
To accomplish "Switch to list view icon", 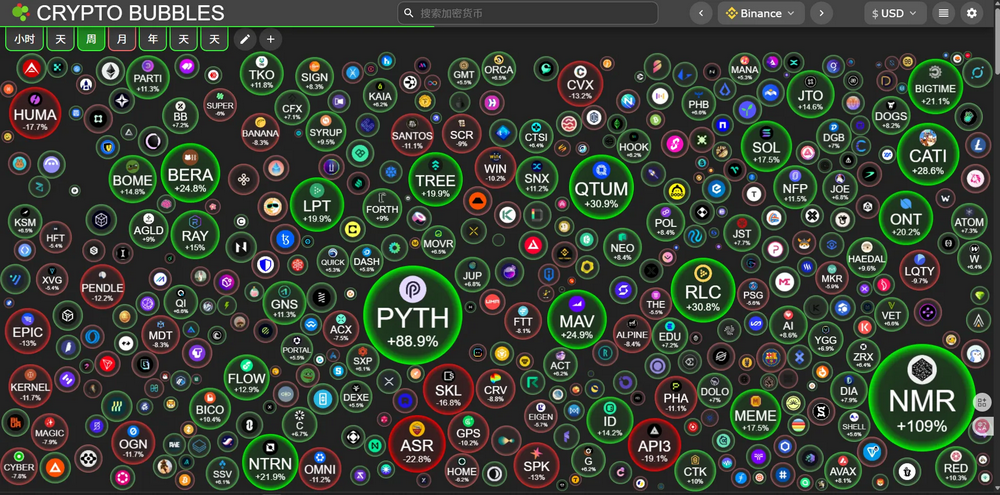I will coord(943,13).
